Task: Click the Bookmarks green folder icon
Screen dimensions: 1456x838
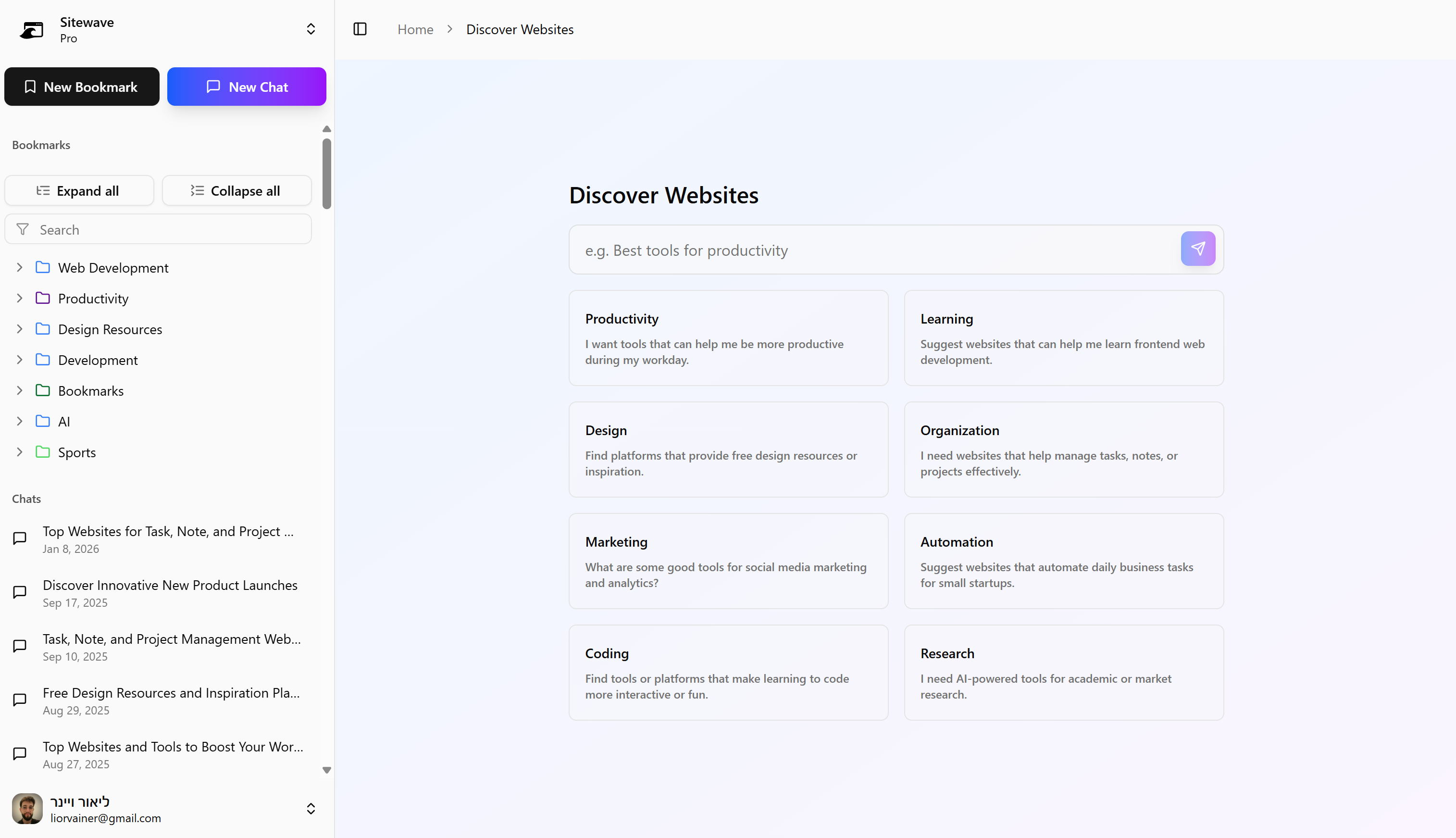Action: coord(43,391)
